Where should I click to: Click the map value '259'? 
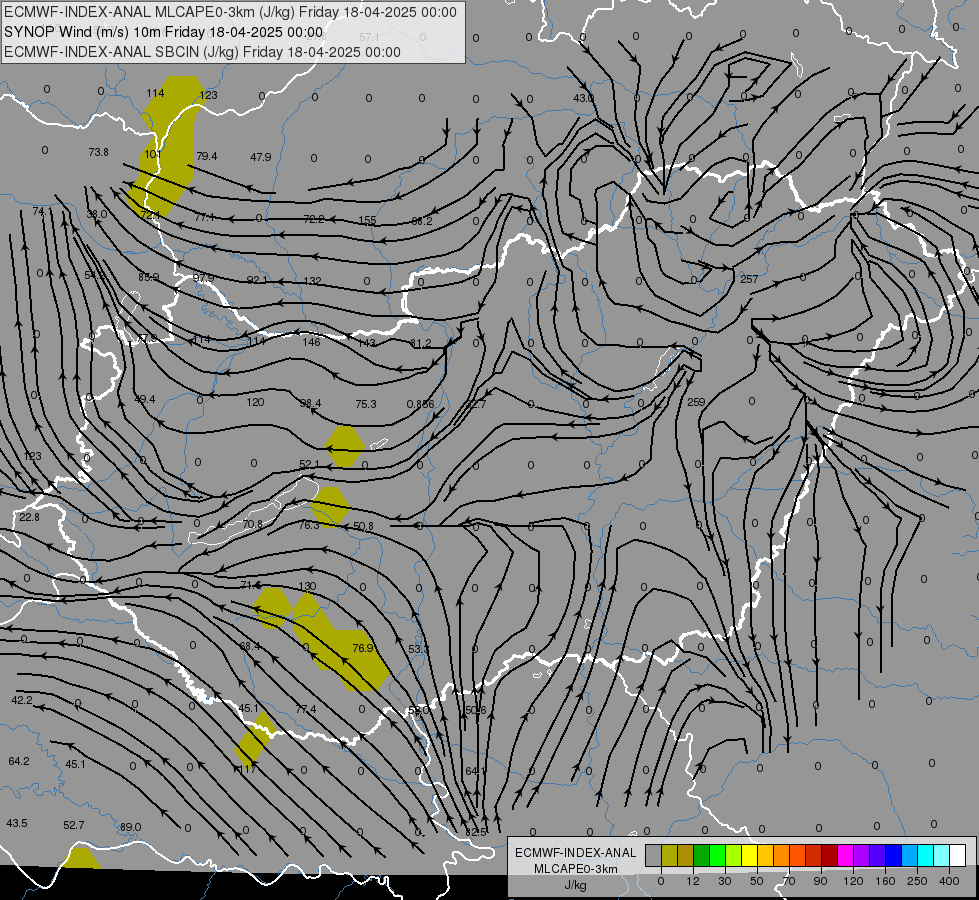pyautogui.click(x=696, y=402)
